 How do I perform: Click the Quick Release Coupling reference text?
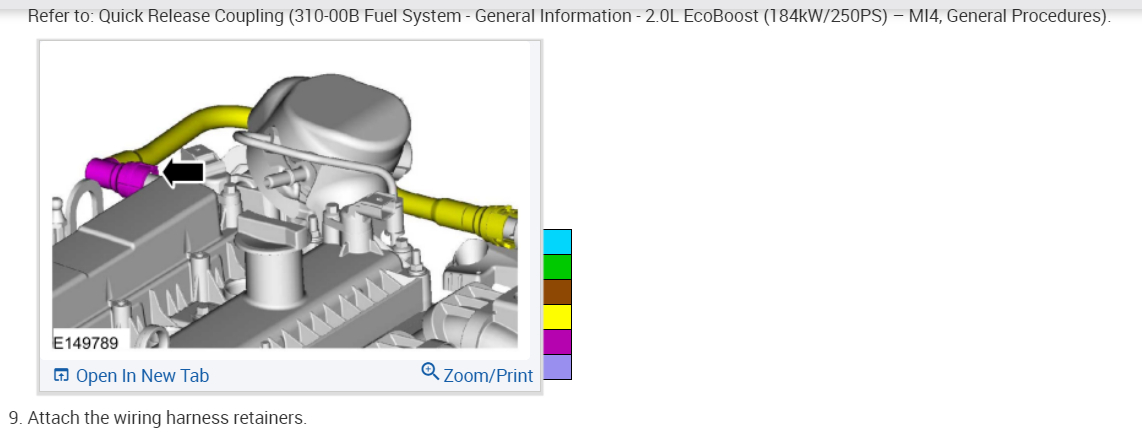569,16
